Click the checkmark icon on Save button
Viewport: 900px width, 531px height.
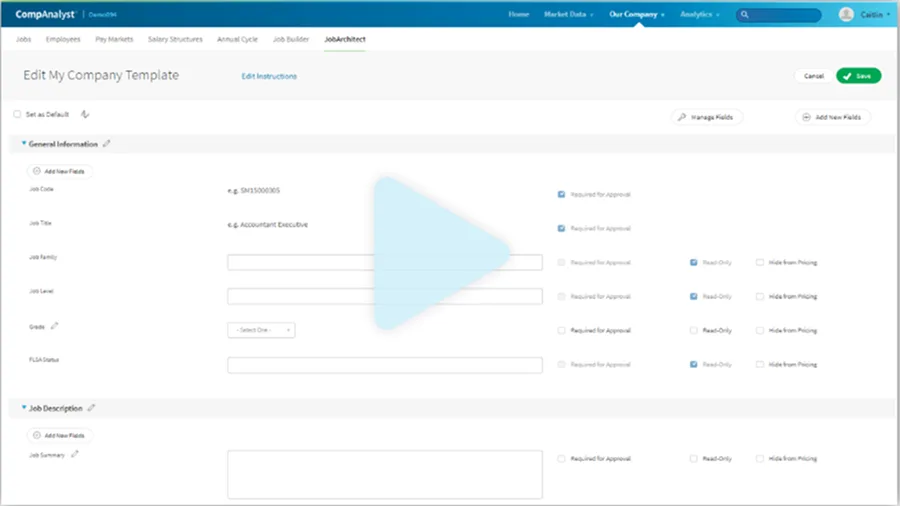tap(847, 76)
